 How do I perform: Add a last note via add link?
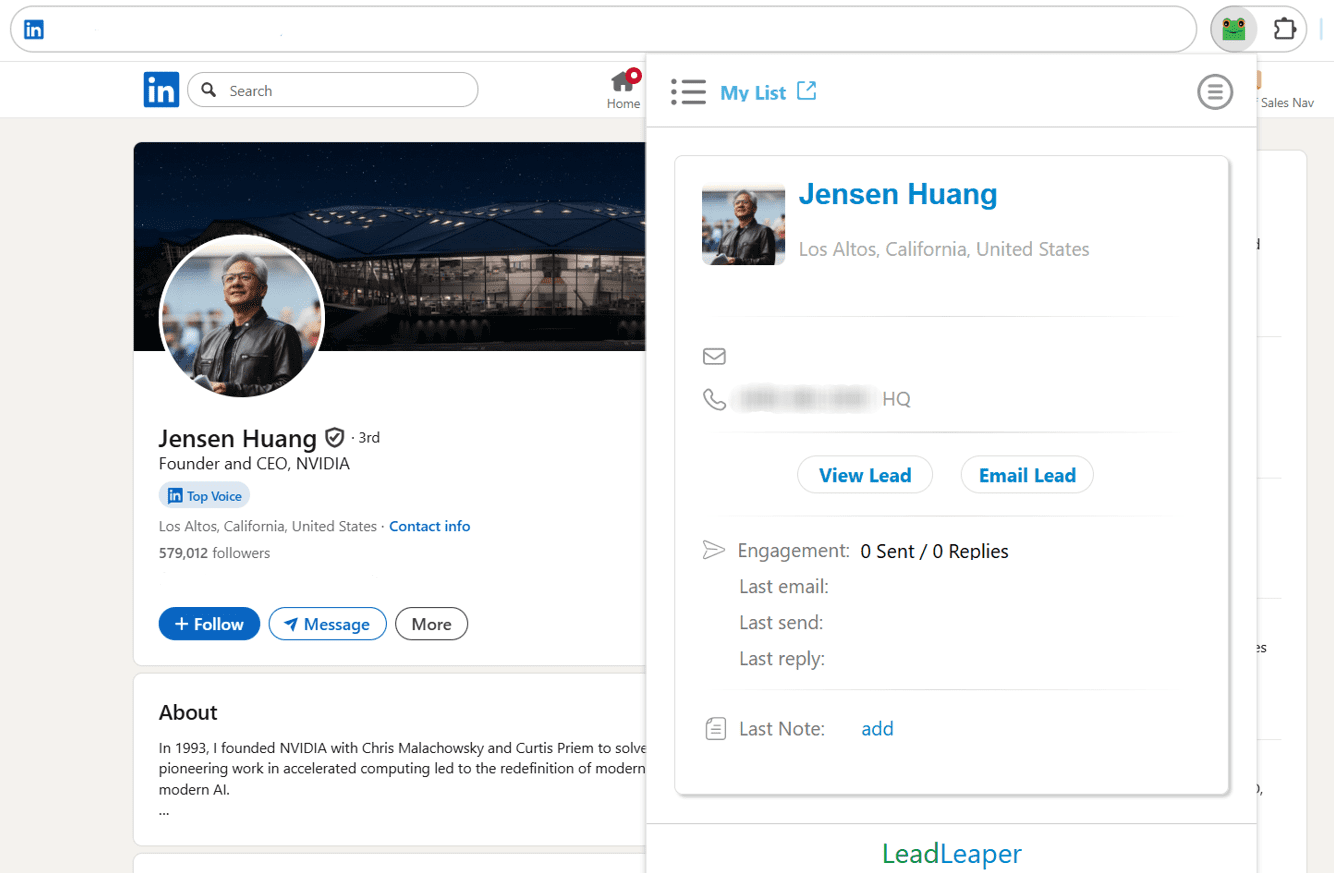pyautogui.click(x=877, y=729)
